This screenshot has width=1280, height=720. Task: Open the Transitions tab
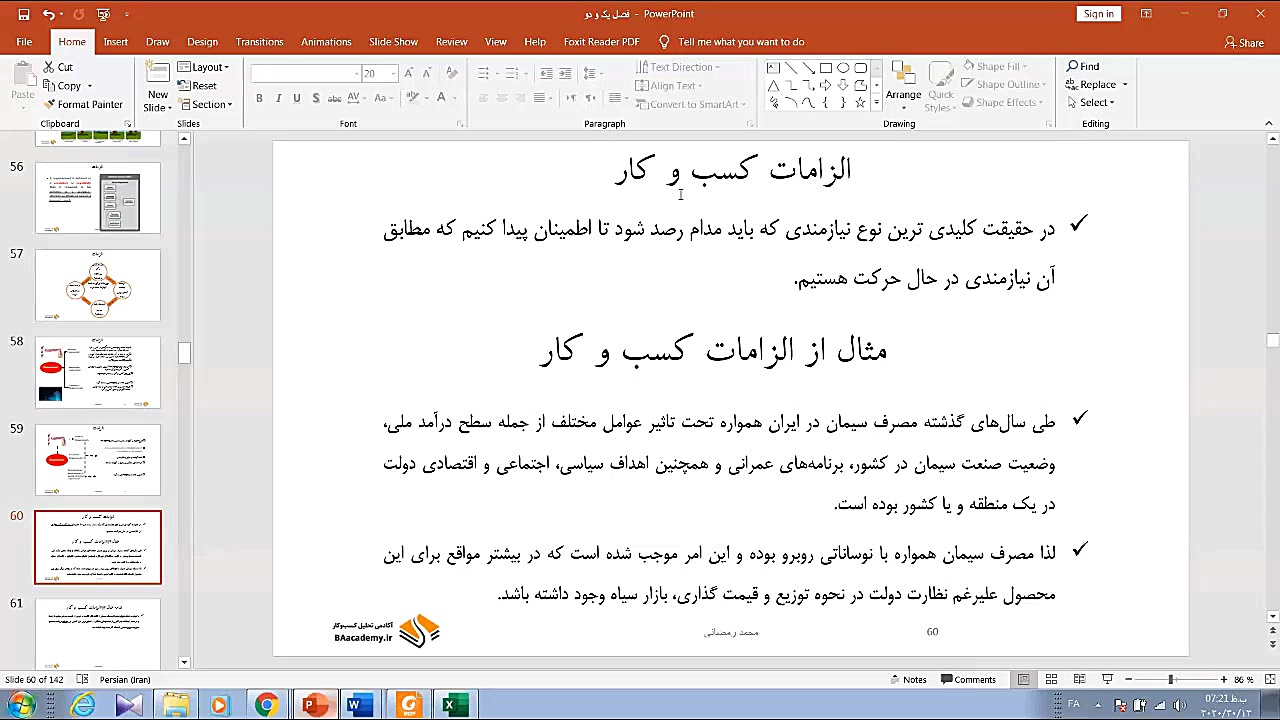(x=259, y=42)
